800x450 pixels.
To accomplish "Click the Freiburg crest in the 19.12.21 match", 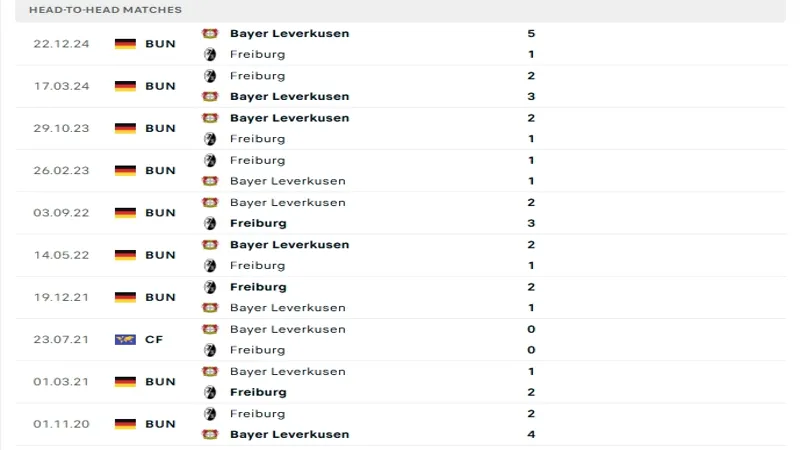I will [x=210, y=287].
